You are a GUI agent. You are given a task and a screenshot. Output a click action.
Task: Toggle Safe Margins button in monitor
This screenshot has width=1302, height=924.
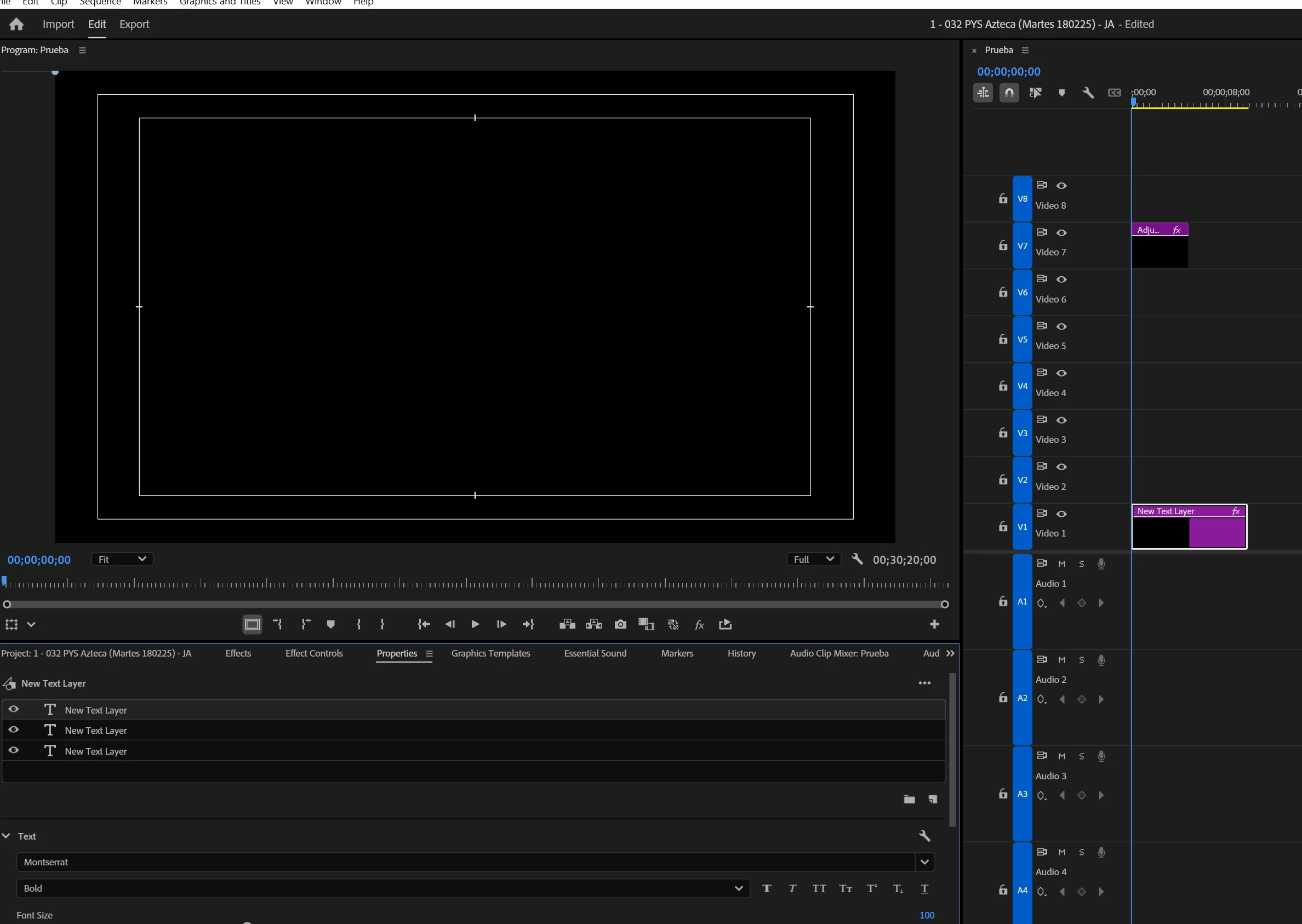coord(252,624)
